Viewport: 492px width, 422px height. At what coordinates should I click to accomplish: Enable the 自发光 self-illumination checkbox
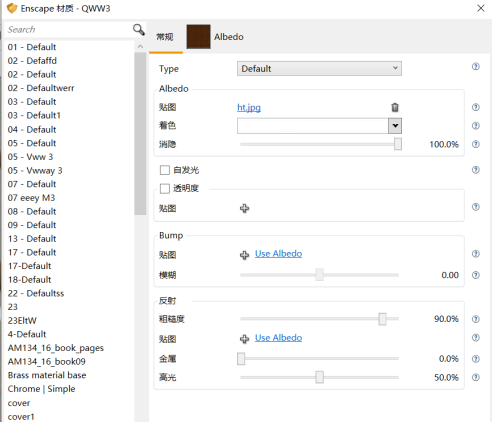tap(165, 170)
